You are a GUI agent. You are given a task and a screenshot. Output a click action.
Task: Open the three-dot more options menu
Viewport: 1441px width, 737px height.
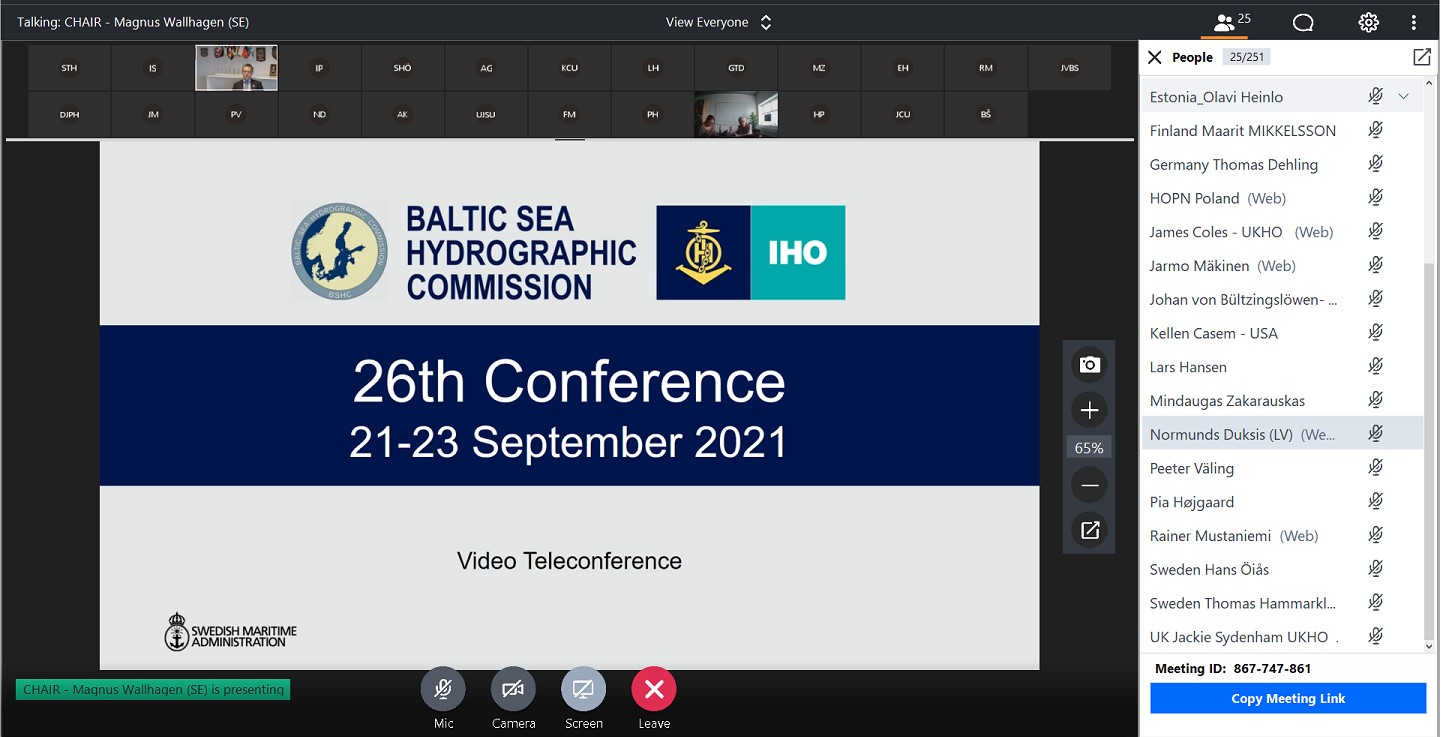tap(1413, 22)
